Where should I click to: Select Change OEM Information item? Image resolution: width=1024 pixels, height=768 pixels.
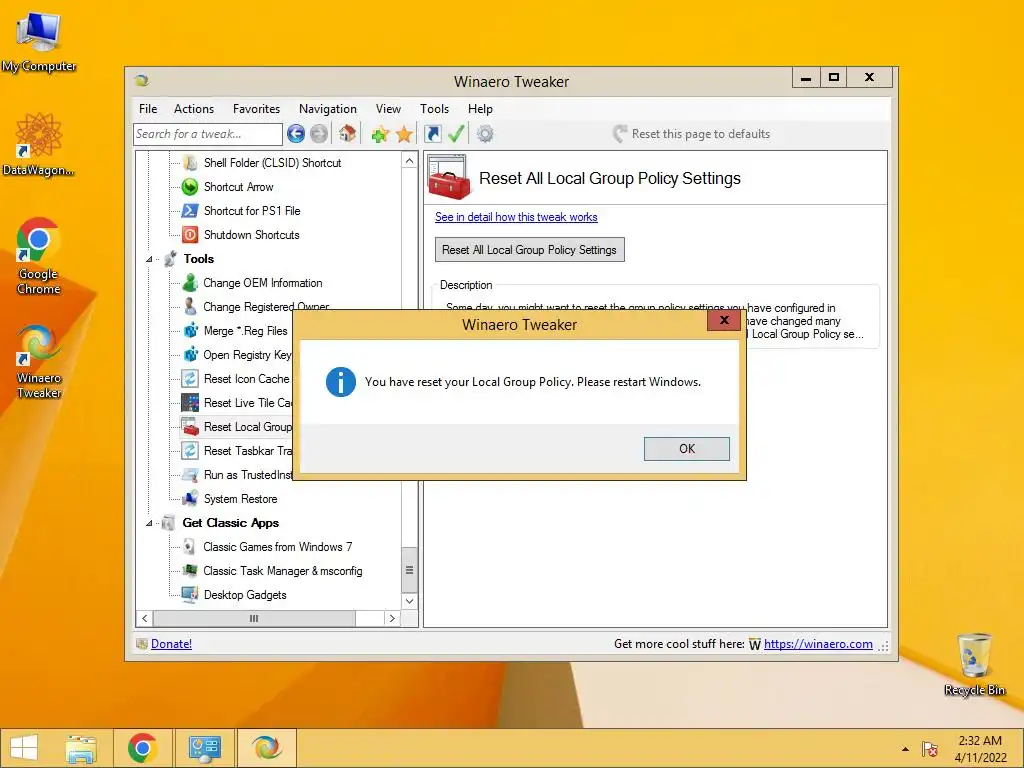(x=263, y=283)
